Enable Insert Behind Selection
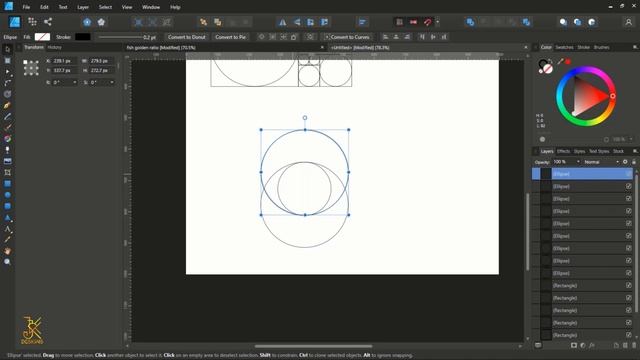 [x=563, y=22]
